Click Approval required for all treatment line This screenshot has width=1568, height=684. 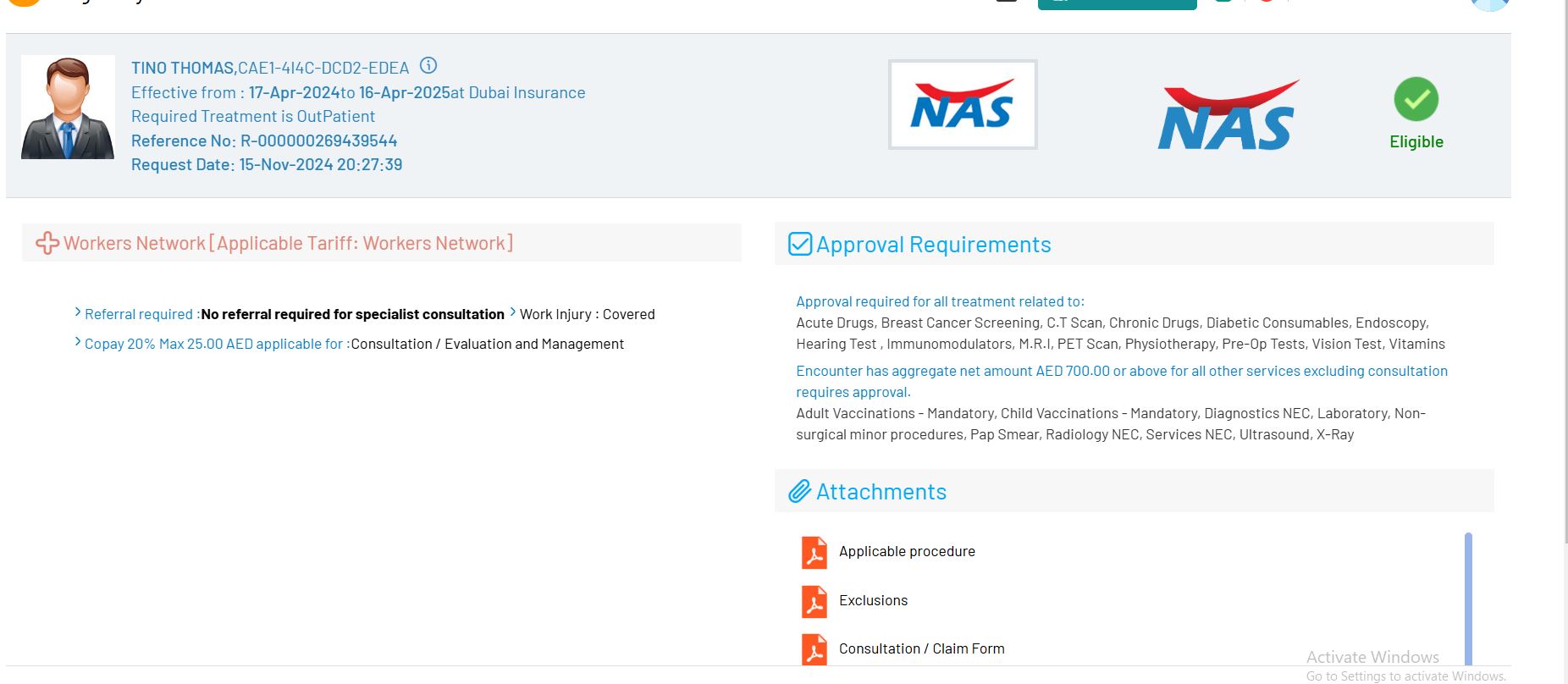click(940, 301)
